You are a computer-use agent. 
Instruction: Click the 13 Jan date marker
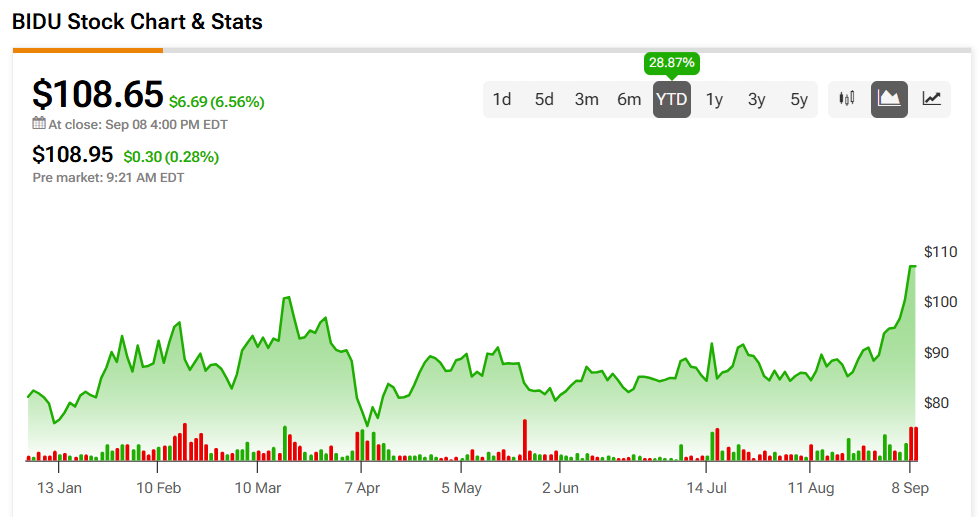click(59, 488)
